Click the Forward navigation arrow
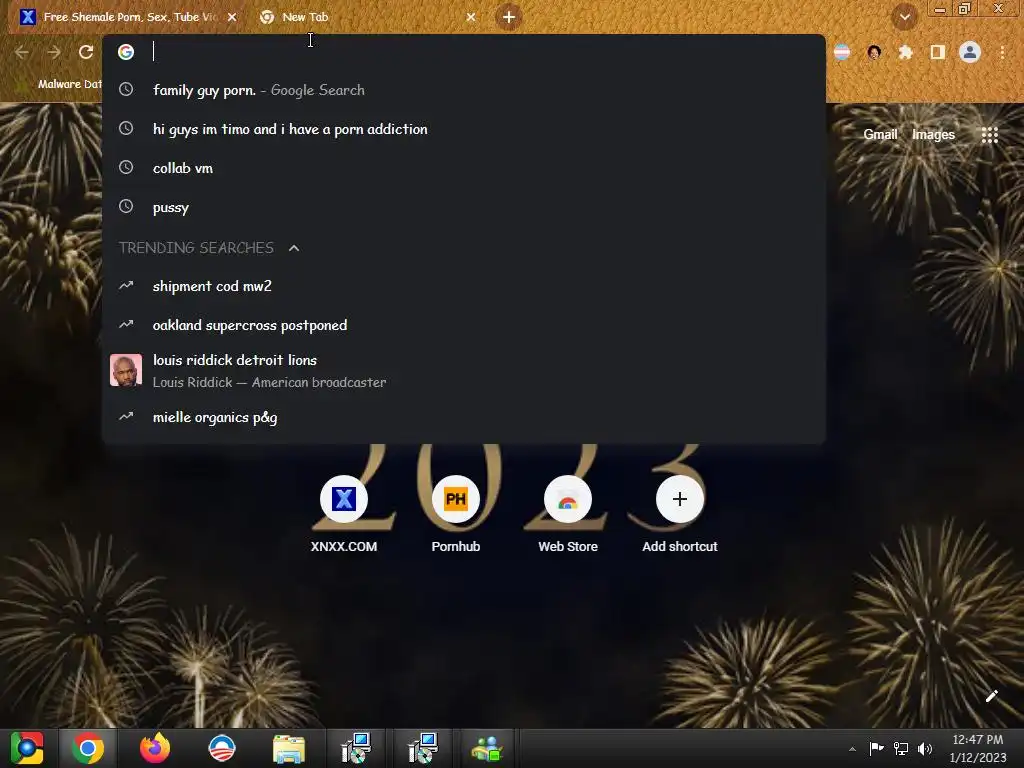The height and width of the screenshot is (768, 1024). [54, 52]
